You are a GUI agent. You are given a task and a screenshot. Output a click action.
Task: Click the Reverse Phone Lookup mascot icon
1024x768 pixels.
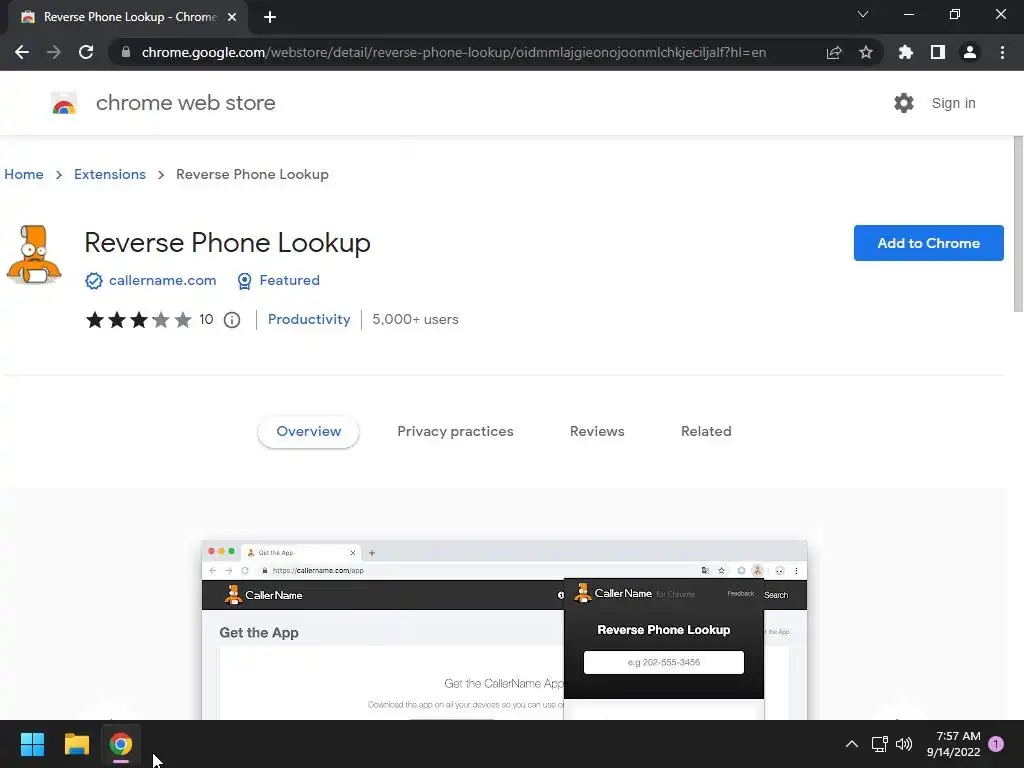tap(34, 255)
